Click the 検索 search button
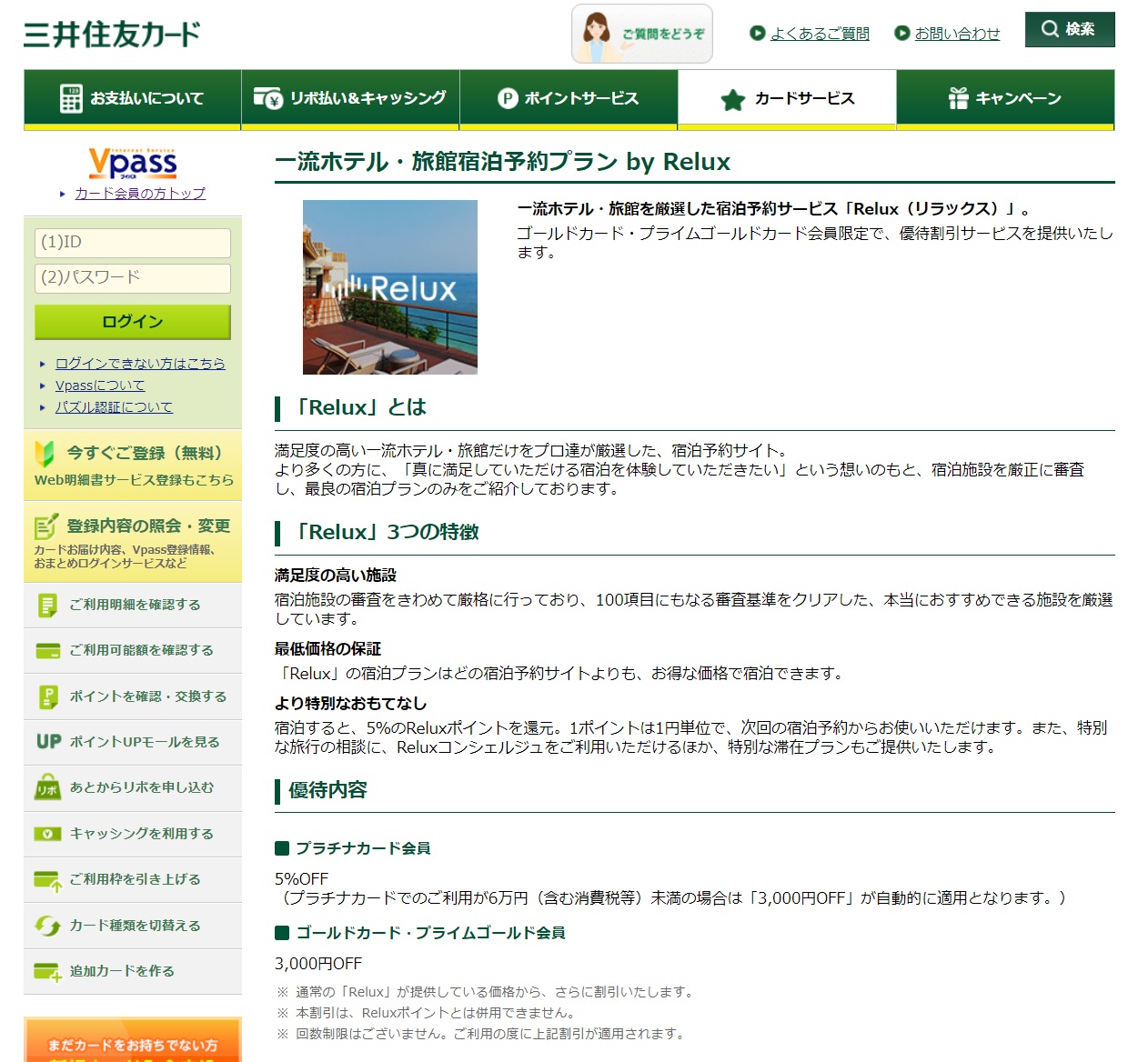The image size is (1148, 1062). tap(1070, 29)
